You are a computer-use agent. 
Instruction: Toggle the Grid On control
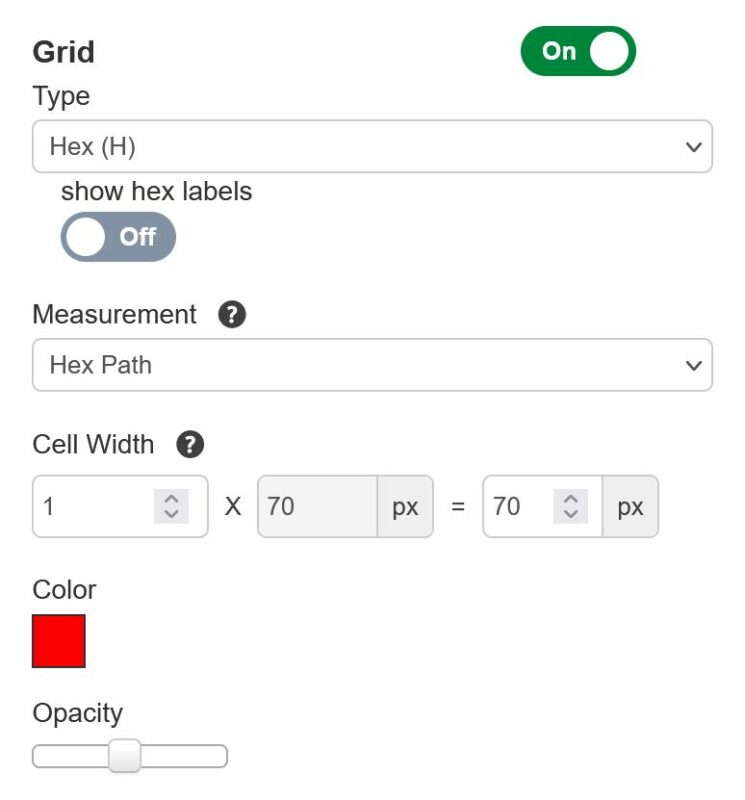pos(577,50)
